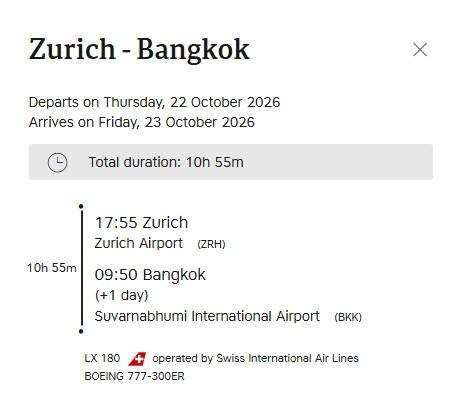Click the BOEING 777-300ER aircraft type
Viewport: 465px width, 399px height.
[x=134, y=376]
